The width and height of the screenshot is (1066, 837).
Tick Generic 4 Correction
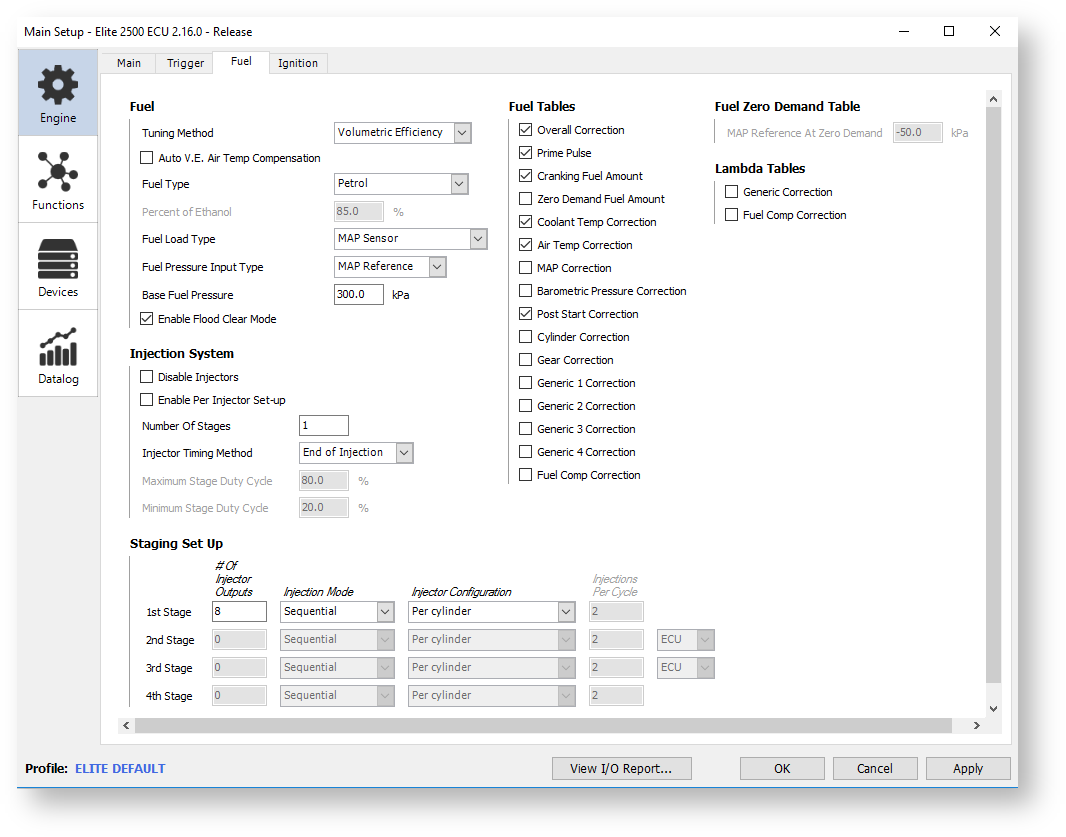pyautogui.click(x=526, y=452)
